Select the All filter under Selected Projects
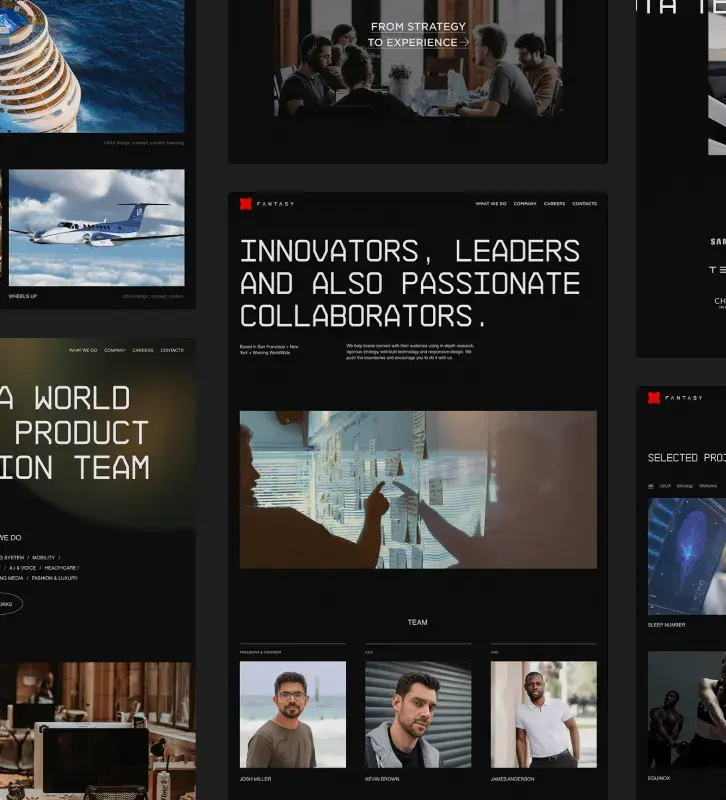The height and width of the screenshot is (800, 726). 650,486
